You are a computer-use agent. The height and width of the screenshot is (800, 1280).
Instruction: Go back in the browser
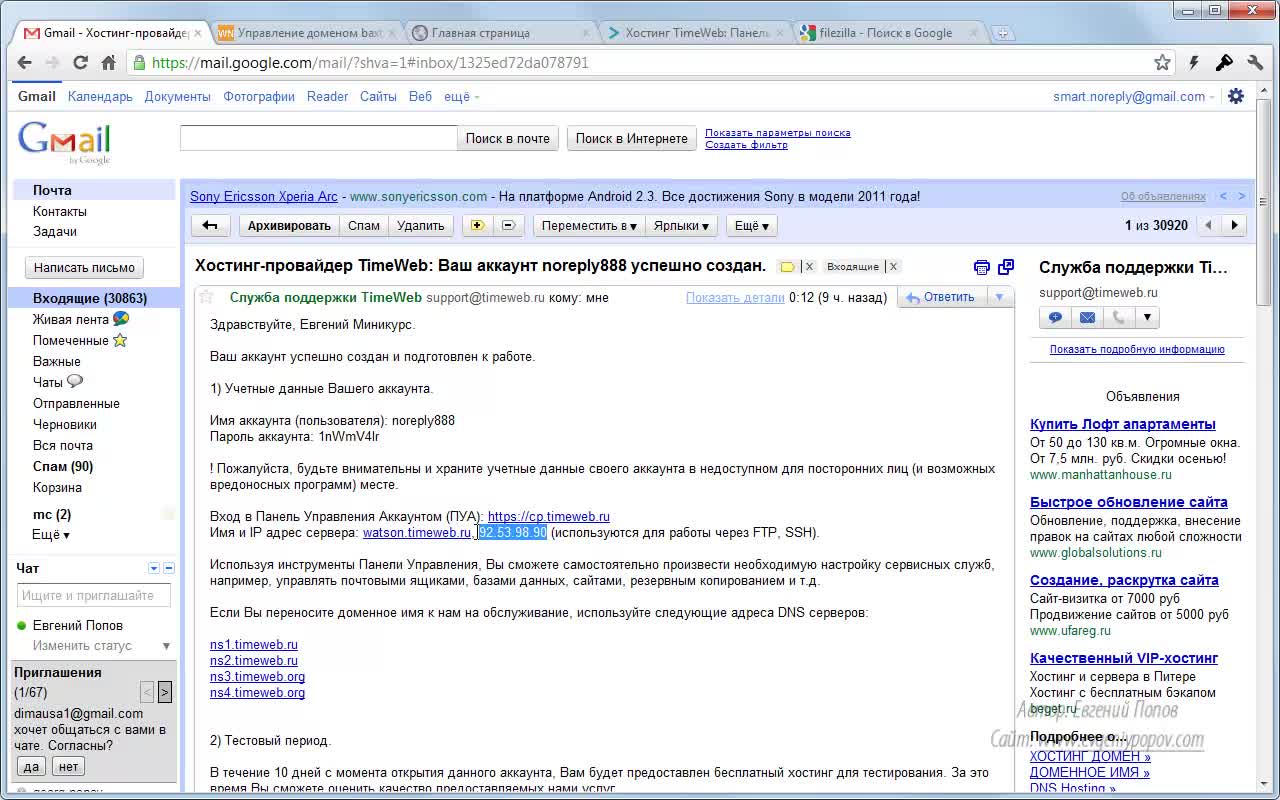24,62
